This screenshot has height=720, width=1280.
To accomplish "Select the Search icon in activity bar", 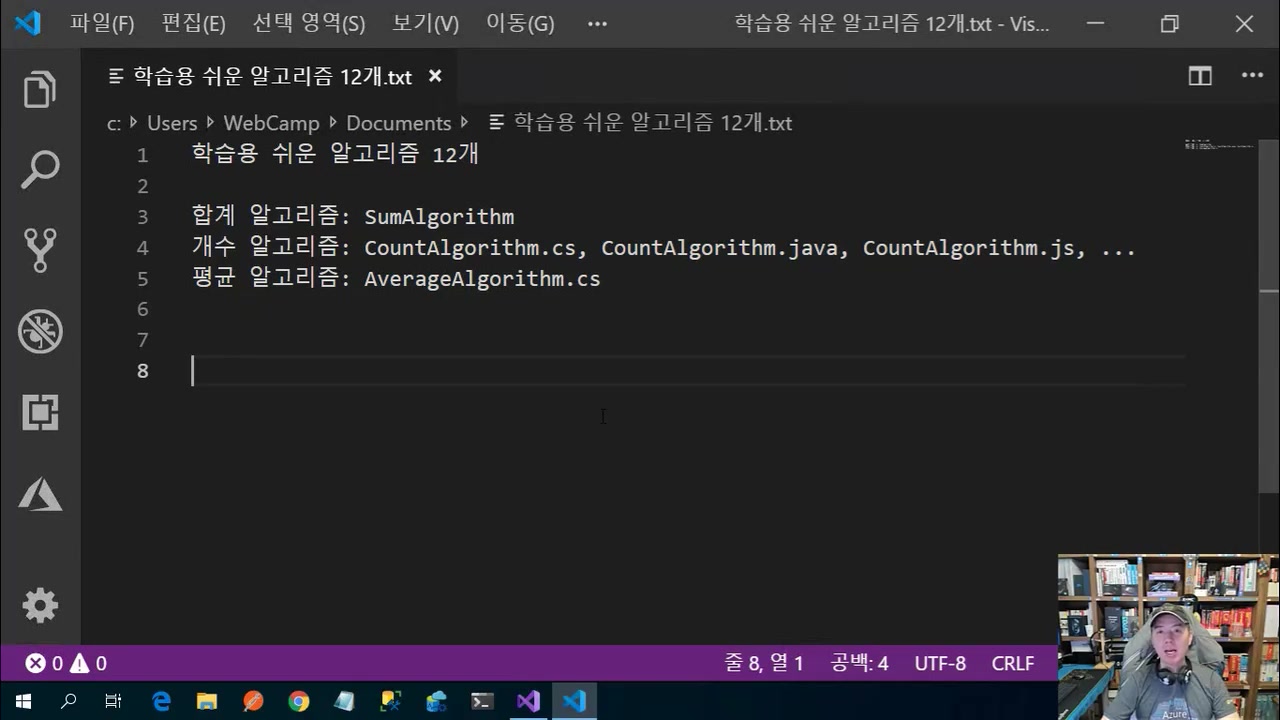I will coord(40,169).
